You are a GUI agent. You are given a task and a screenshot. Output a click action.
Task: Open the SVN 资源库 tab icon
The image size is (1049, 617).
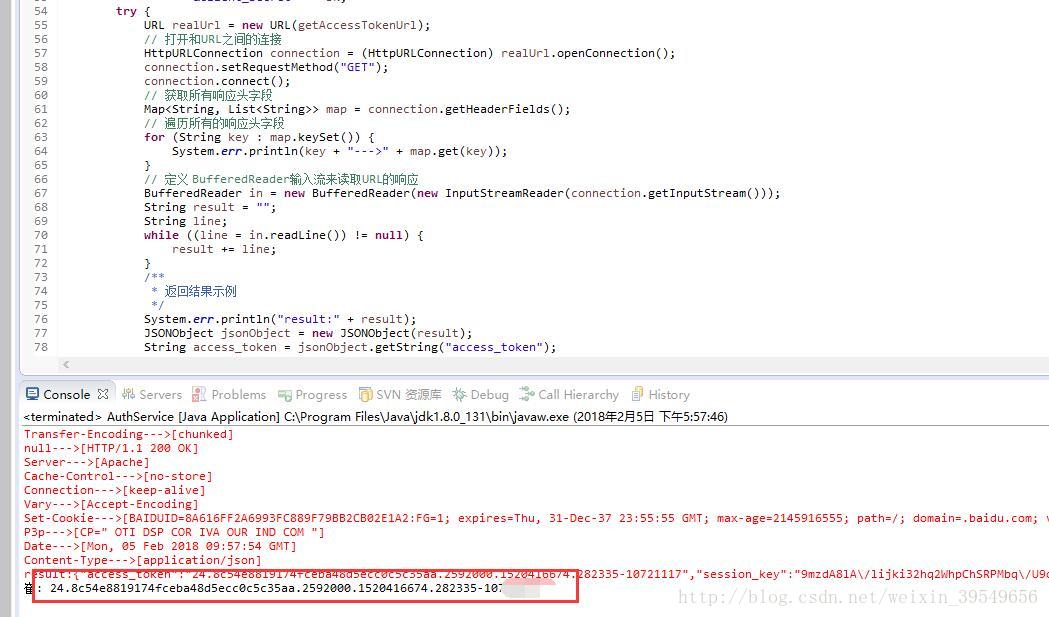pyautogui.click(x=365, y=394)
